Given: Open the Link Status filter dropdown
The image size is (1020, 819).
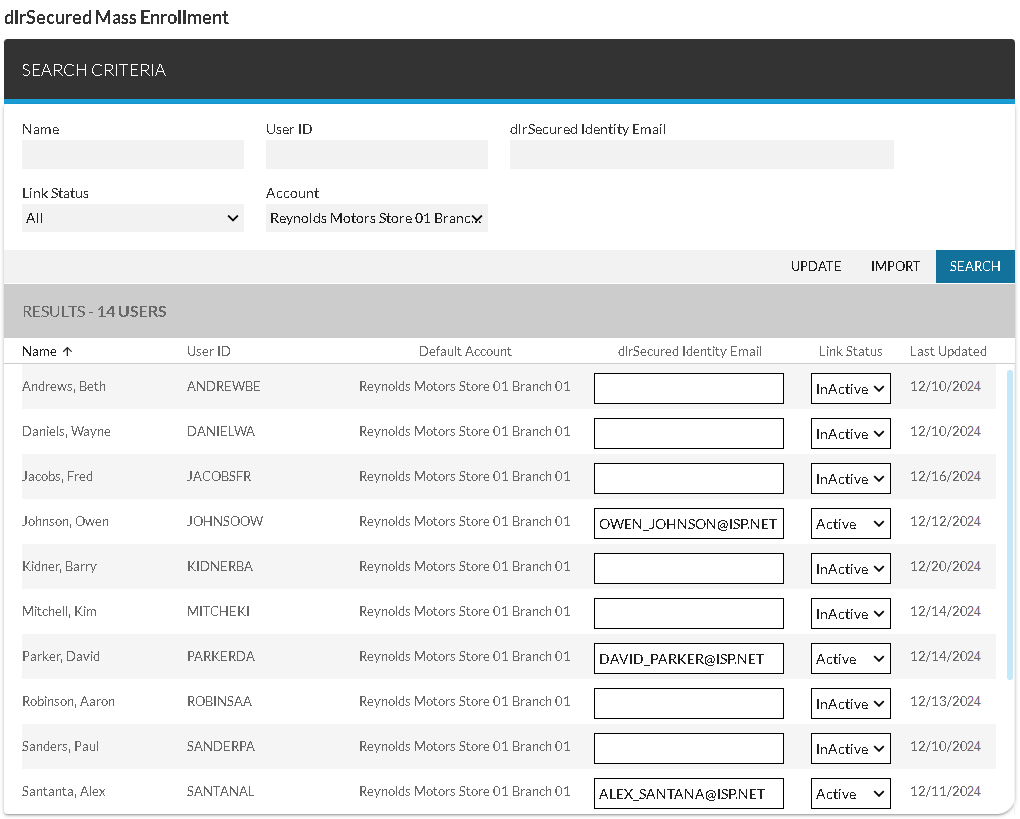Looking at the screenshot, I should pos(133,218).
